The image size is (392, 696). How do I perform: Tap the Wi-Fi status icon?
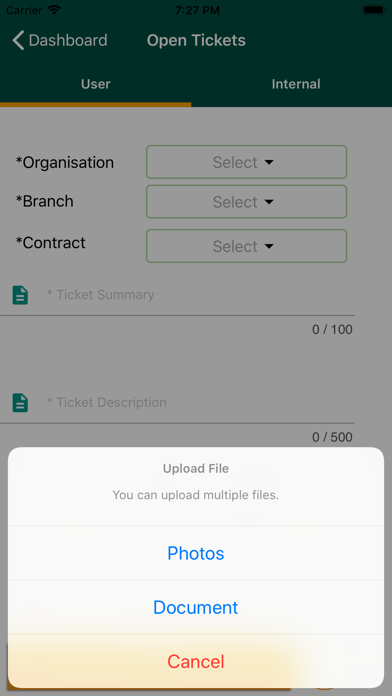pyautogui.click(x=55, y=10)
